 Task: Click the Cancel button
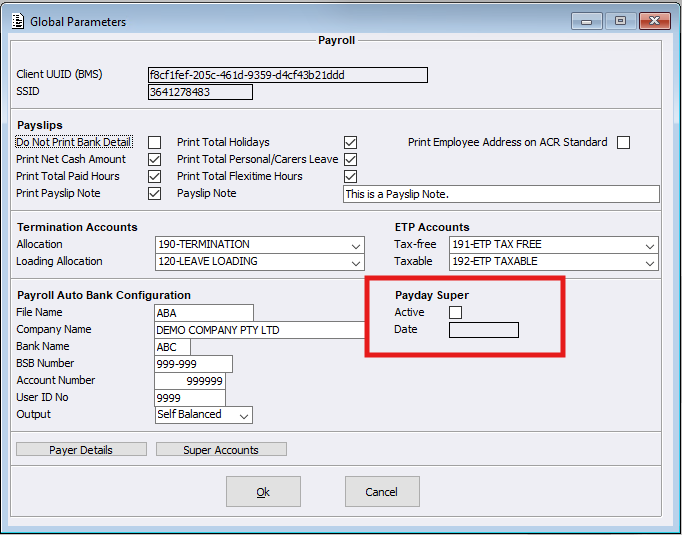pos(381,492)
